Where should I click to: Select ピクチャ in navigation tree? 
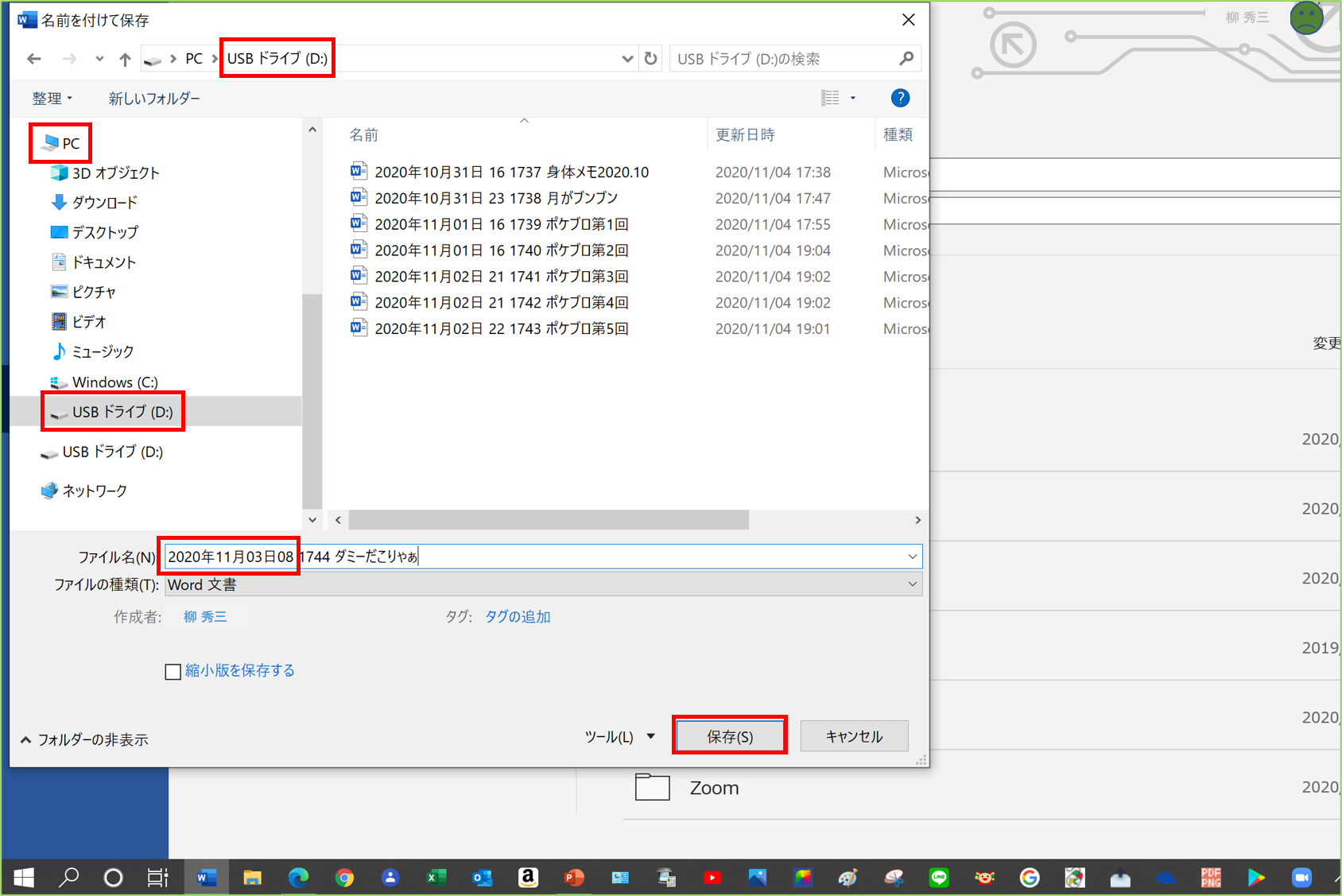[83, 292]
